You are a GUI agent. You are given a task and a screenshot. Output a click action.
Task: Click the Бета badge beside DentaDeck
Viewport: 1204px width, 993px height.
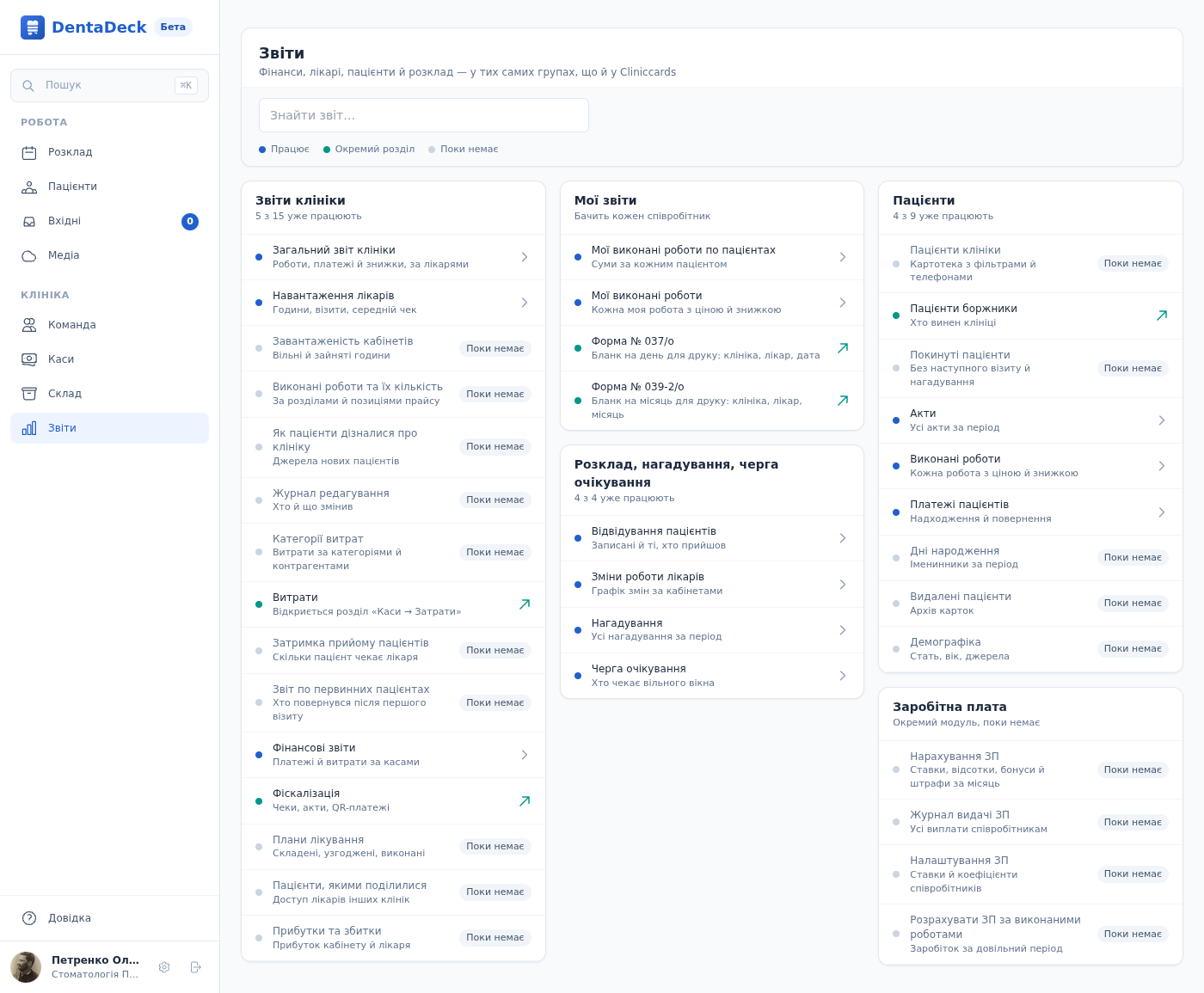[173, 28]
